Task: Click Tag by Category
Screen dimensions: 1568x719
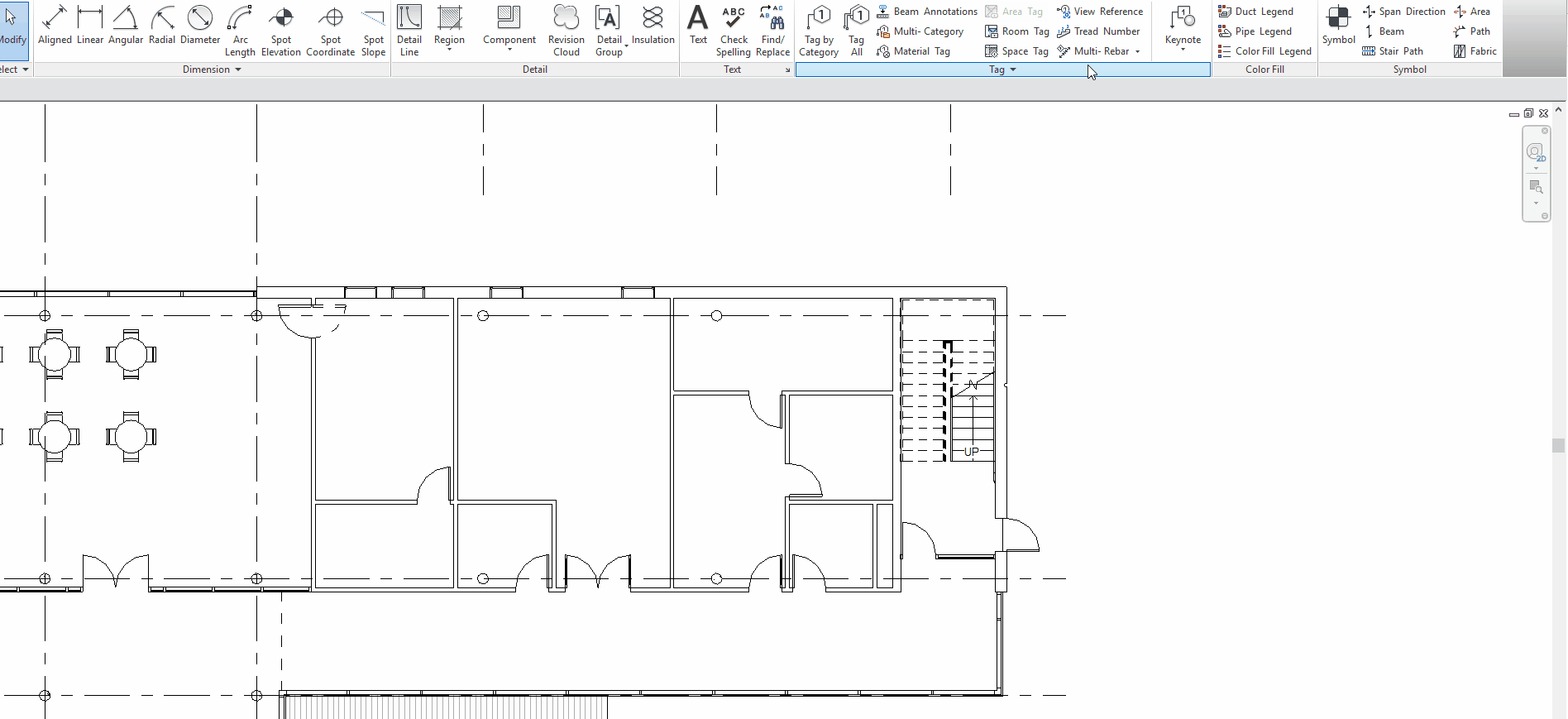Action: [x=819, y=31]
